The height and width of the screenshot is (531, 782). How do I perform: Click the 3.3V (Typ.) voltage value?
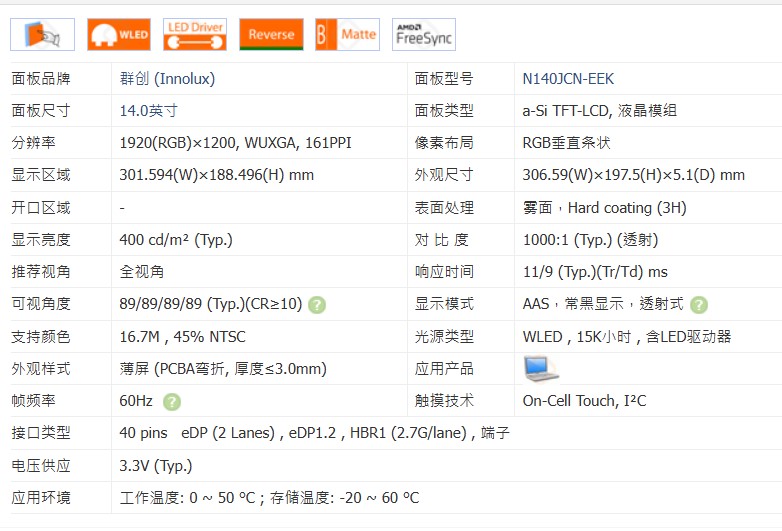(155, 465)
